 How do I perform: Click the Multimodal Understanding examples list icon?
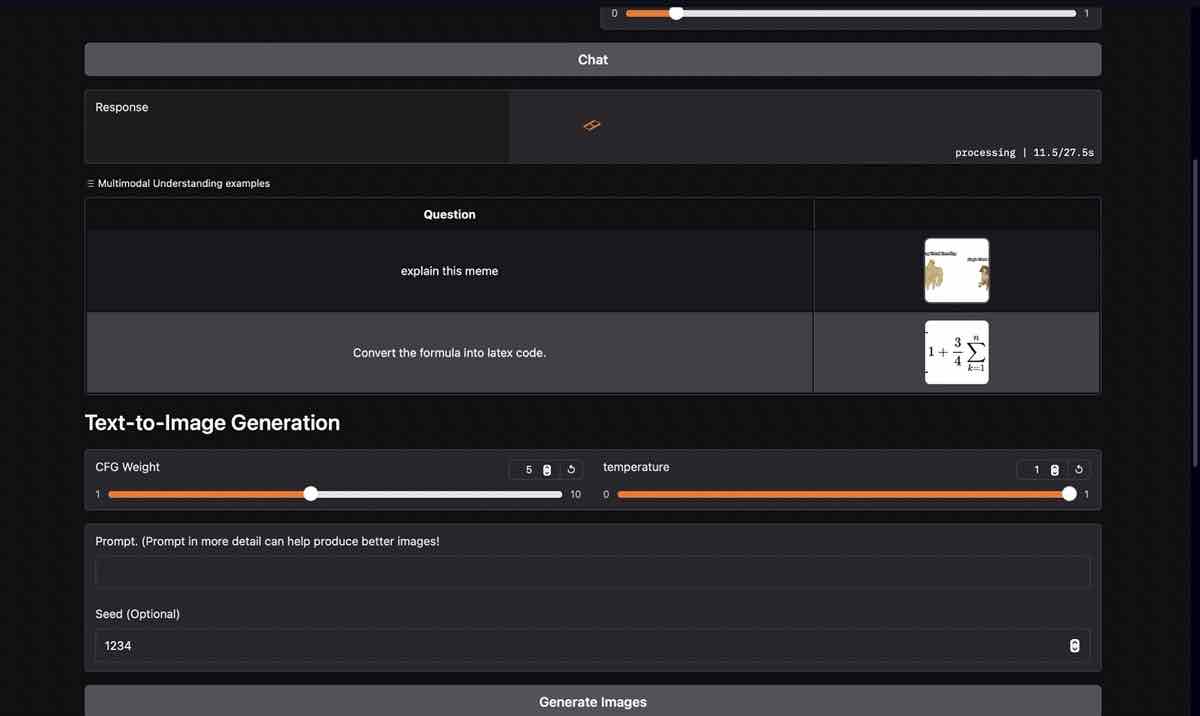coord(91,183)
